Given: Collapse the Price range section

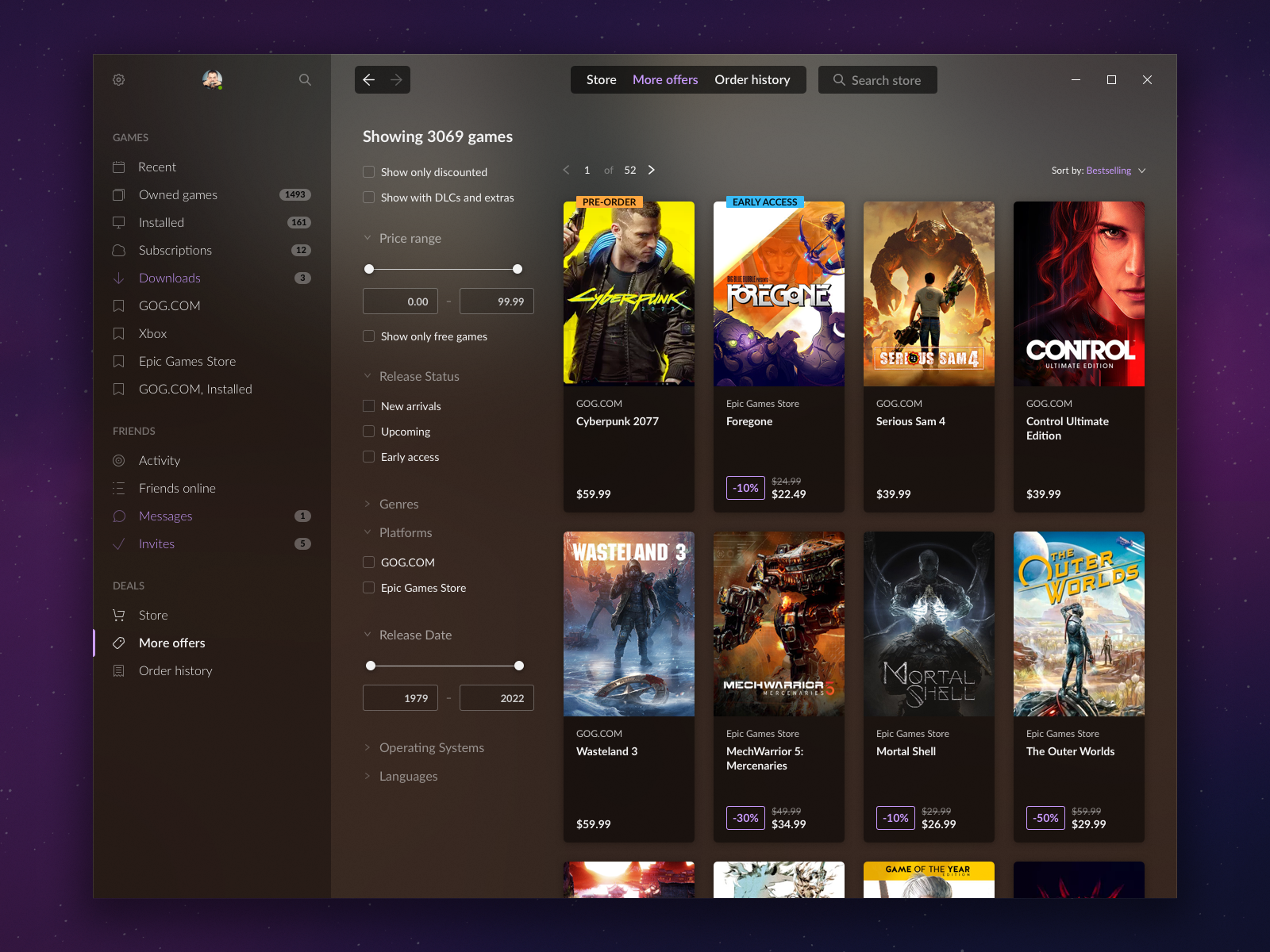Looking at the screenshot, I should (x=402, y=238).
